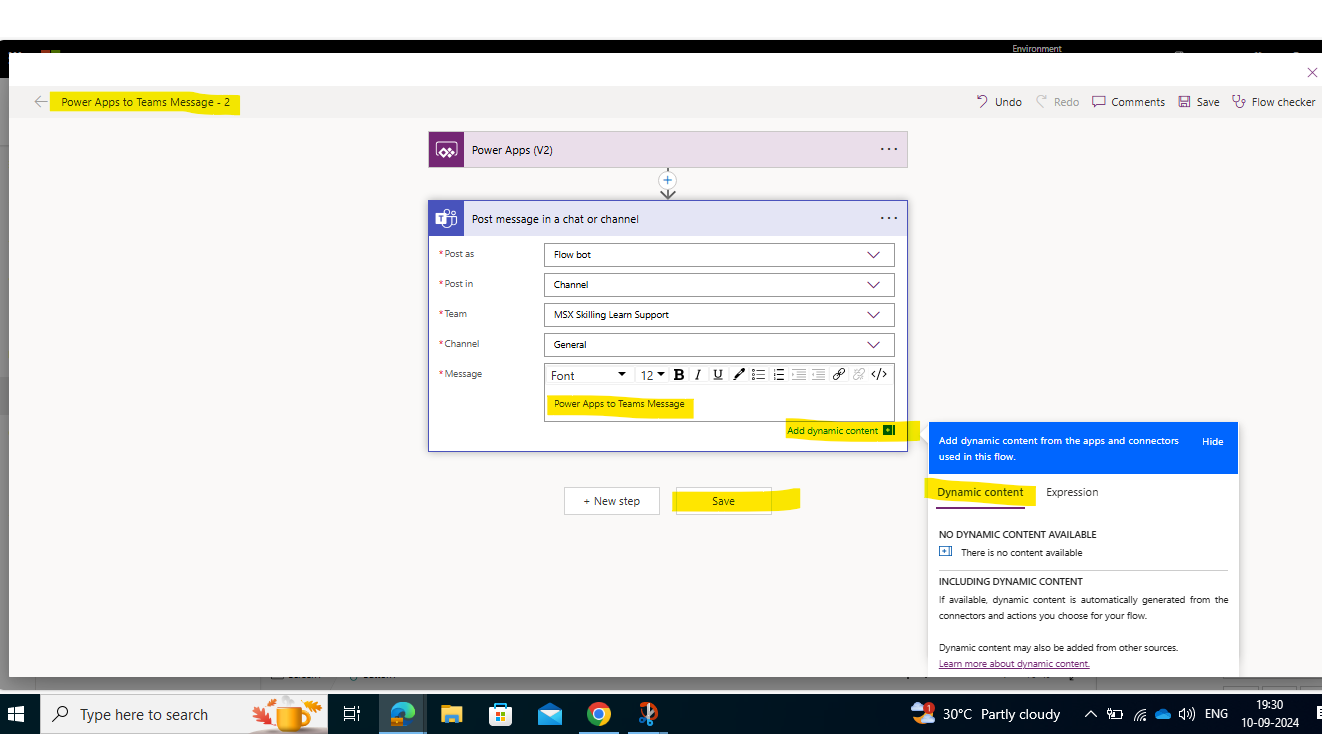1322x734 pixels.
Task: Open the font size 12 dropdown
Action: coord(653,375)
